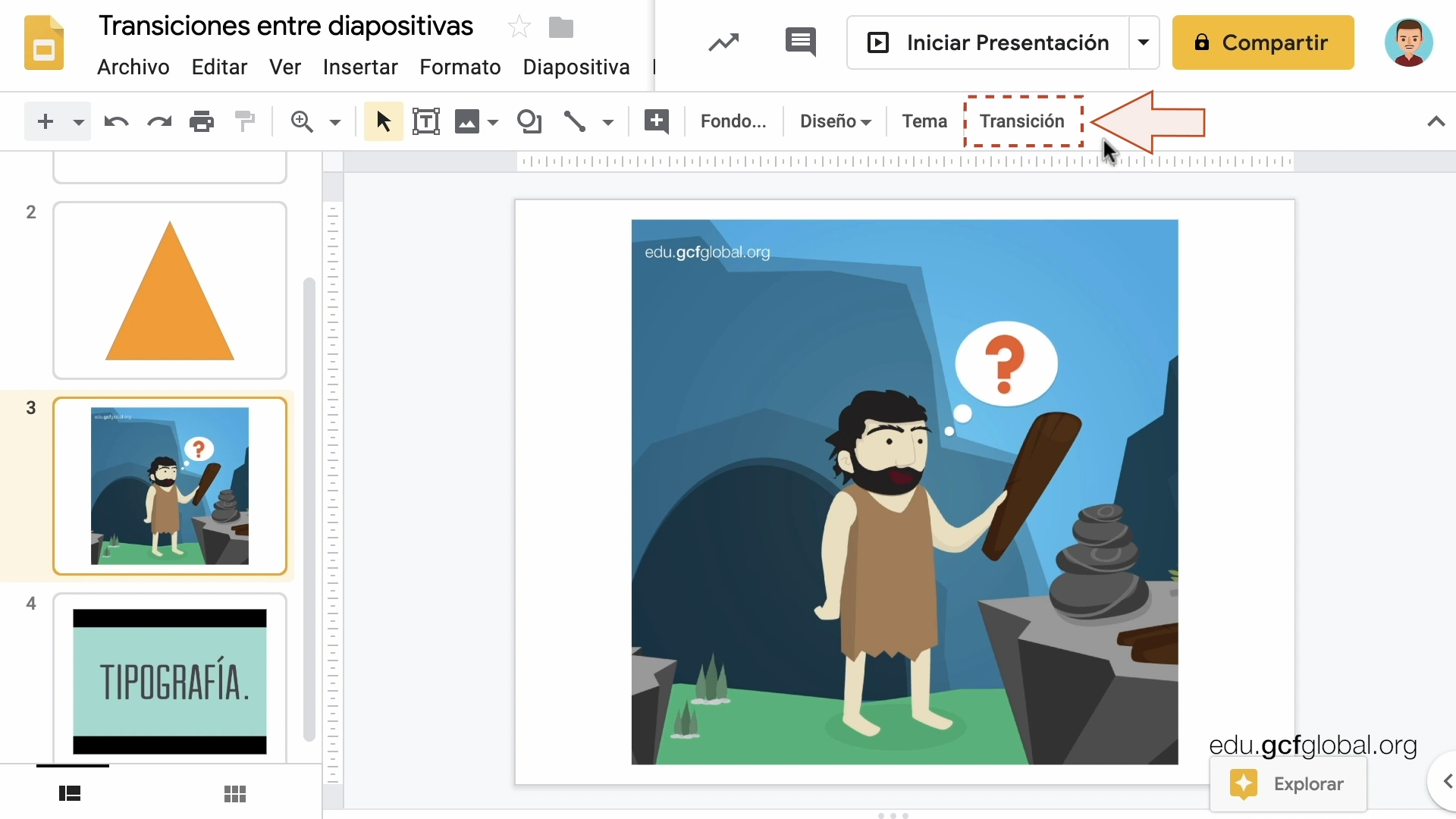Click the Compartir button

tap(1263, 42)
